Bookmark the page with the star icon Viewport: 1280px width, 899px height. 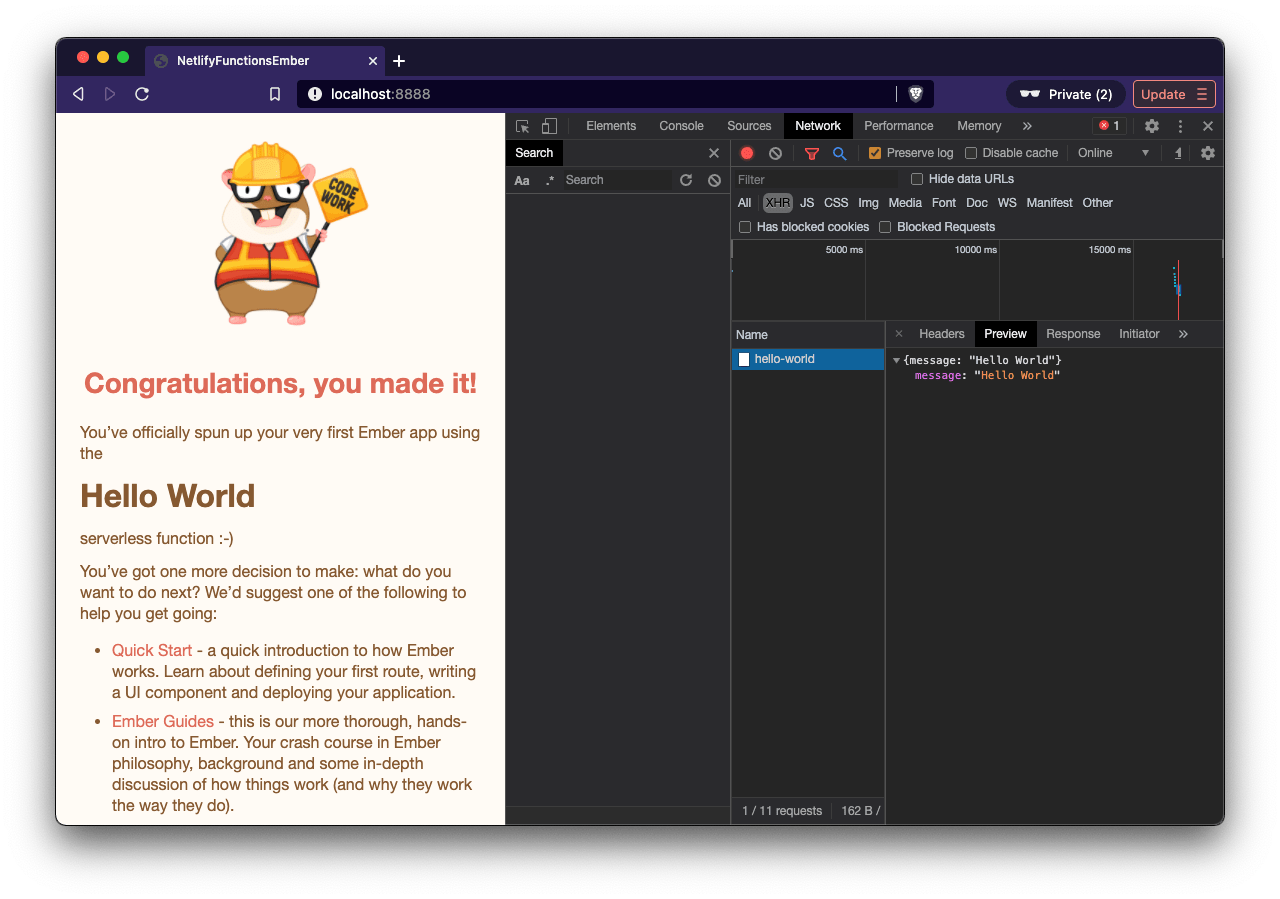(274, 93)
